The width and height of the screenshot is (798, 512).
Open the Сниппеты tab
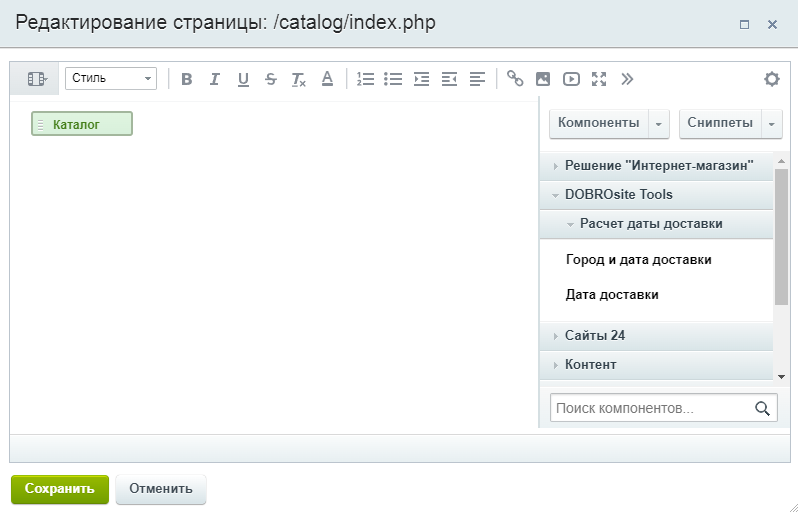tap(720, 123)
